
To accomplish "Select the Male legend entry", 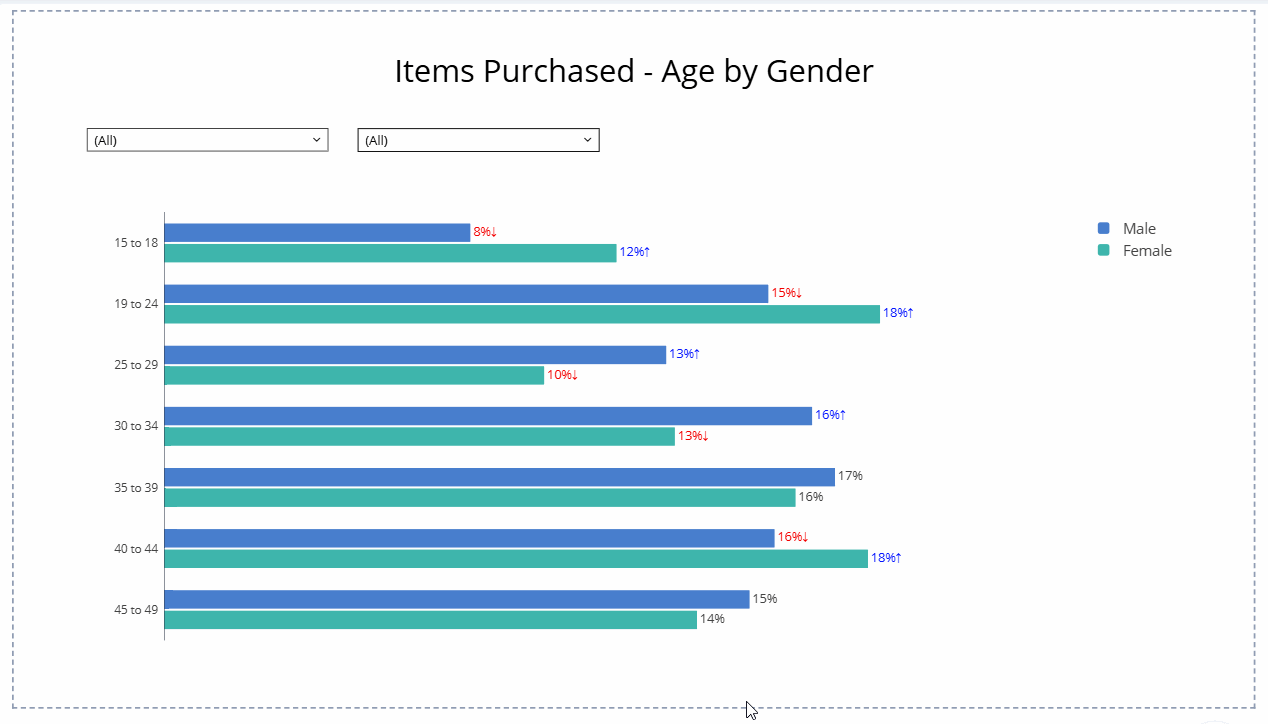I will click(1140, 228).
